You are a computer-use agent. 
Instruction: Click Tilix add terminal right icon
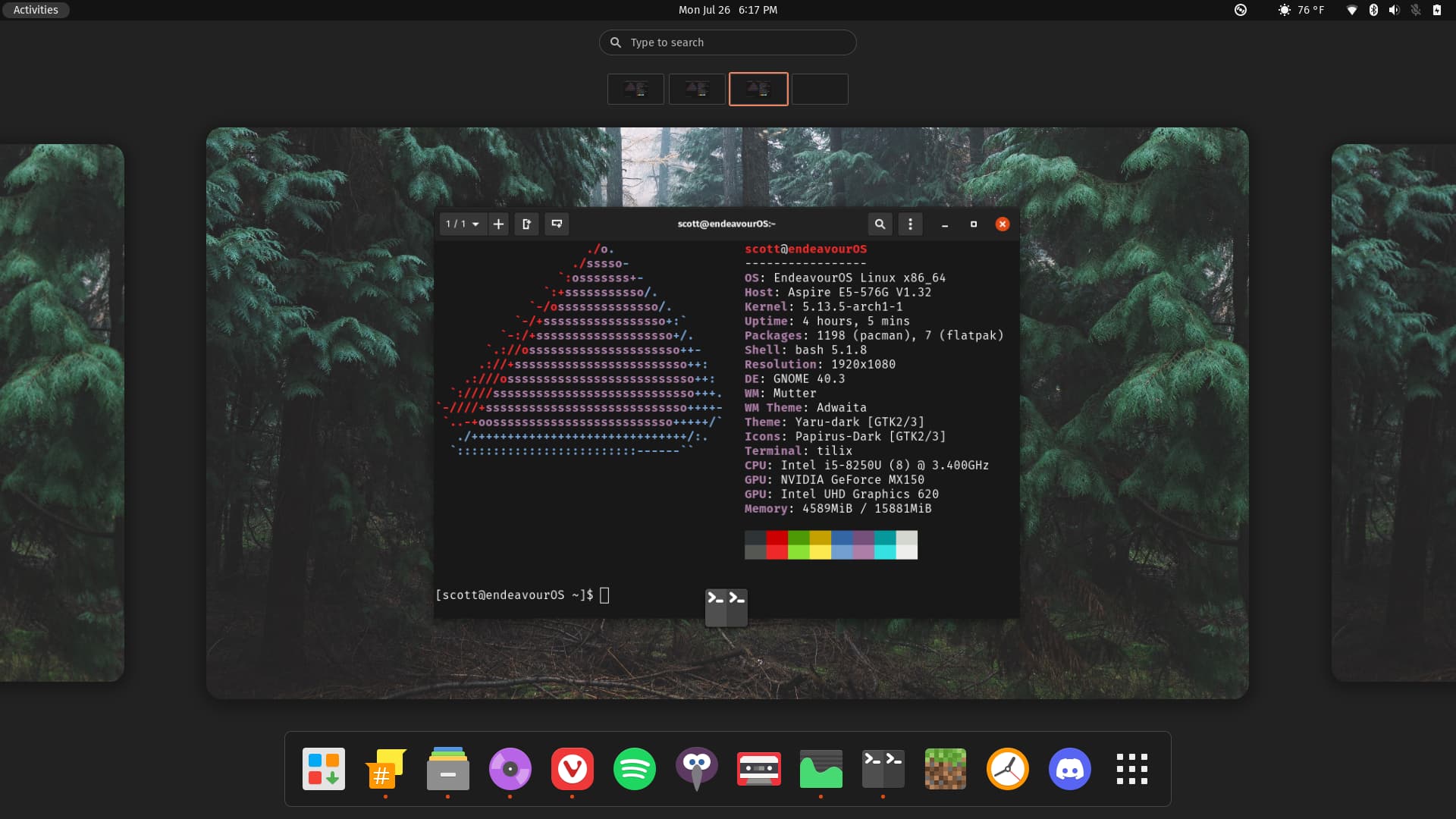(527, 224)
